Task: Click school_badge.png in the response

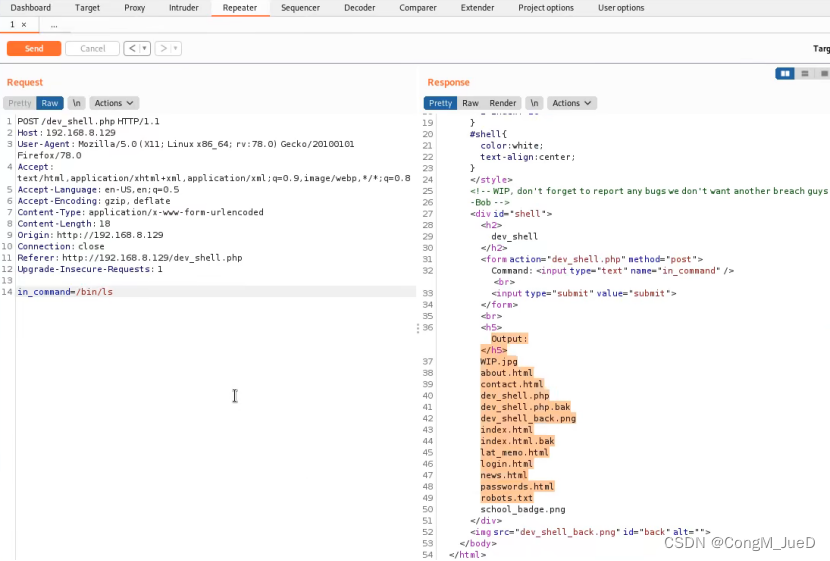Action: 523,509
